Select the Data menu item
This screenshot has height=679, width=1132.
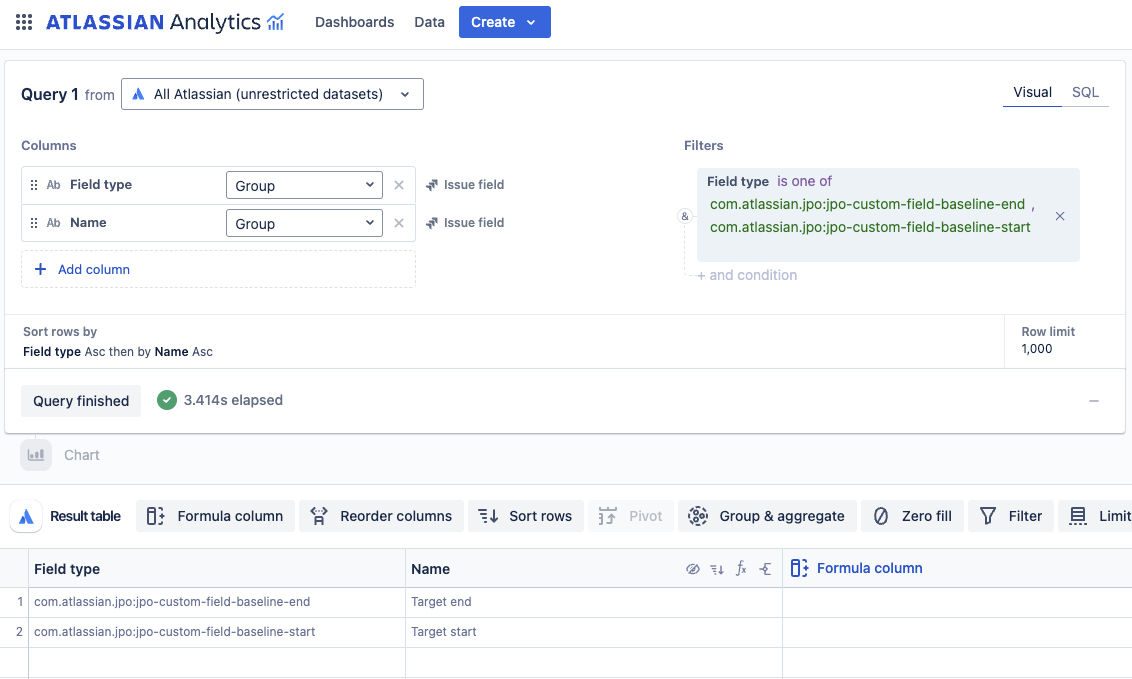pyautogui.click(x=429, y=21)
